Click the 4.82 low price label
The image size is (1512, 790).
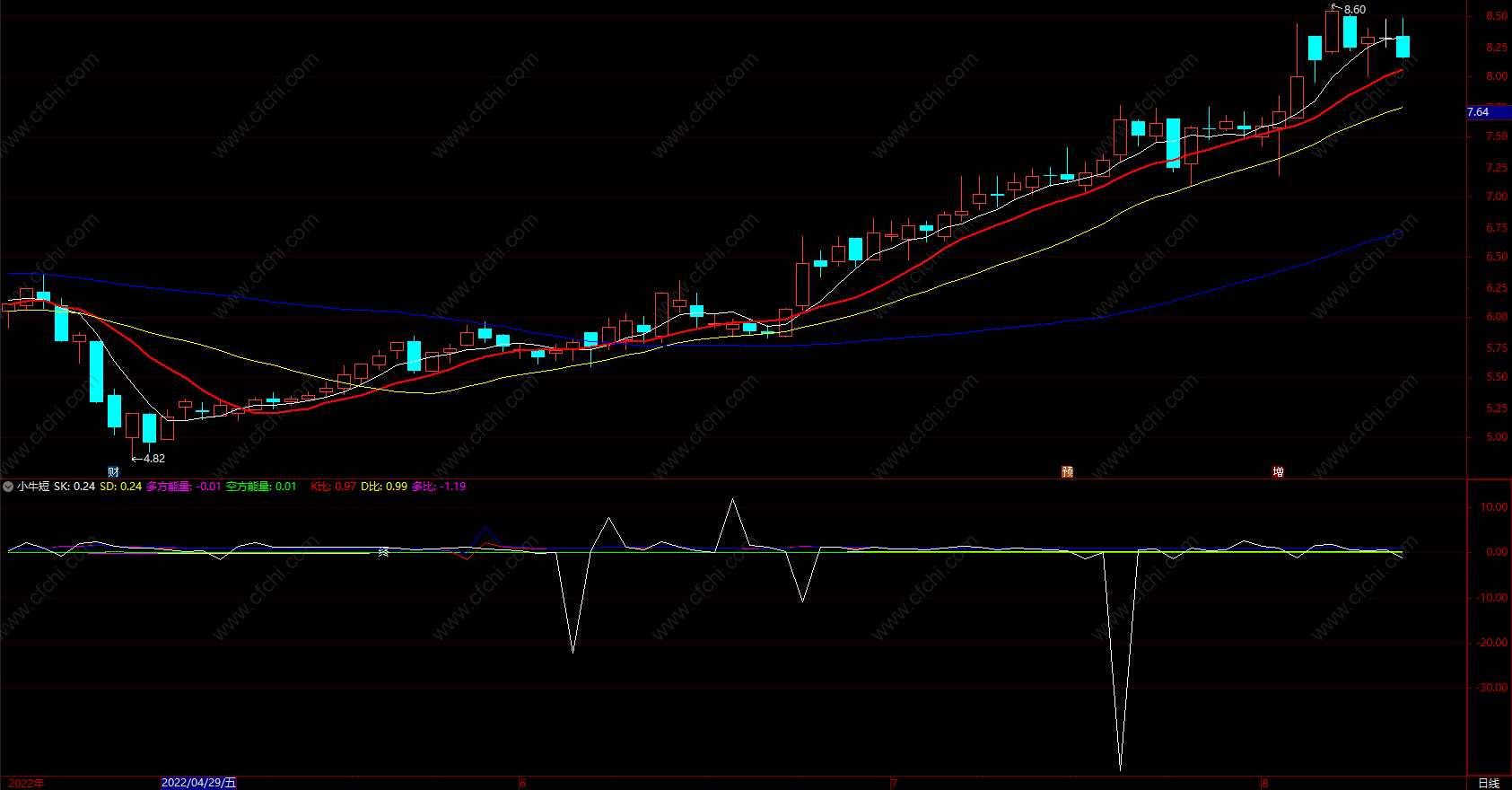154,459
